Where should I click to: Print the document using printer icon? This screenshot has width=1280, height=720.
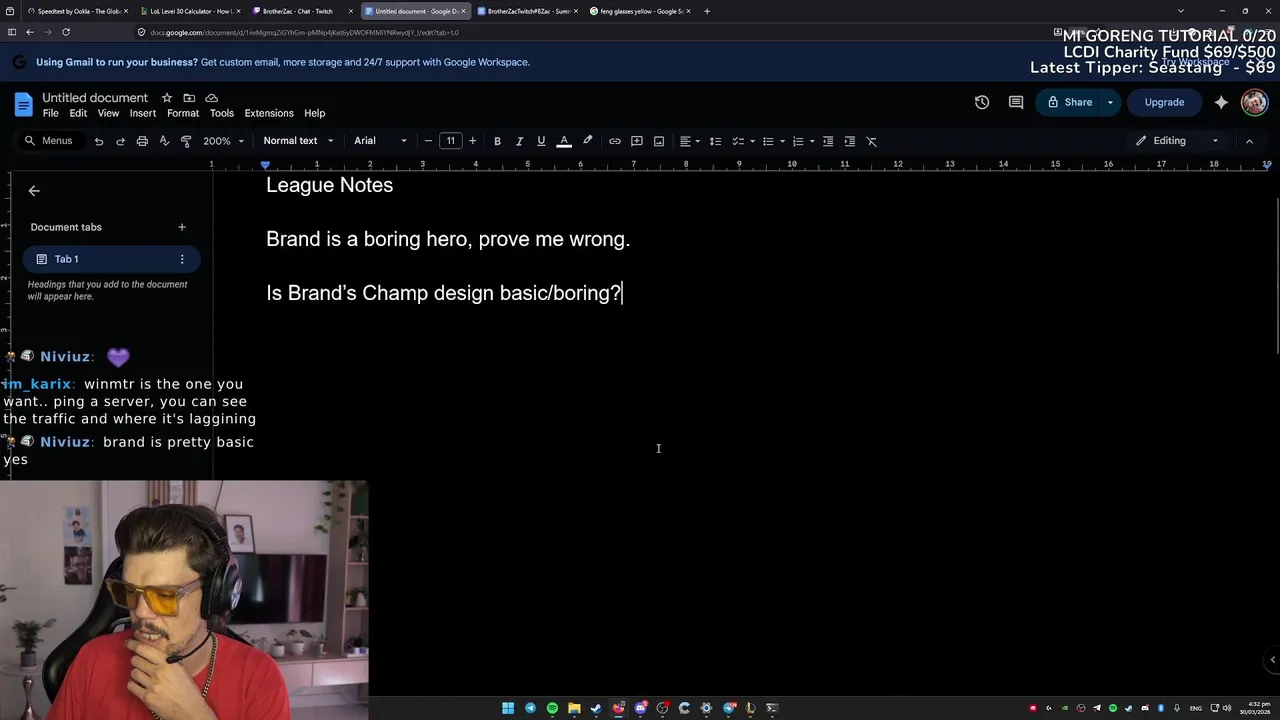point(142,141)
